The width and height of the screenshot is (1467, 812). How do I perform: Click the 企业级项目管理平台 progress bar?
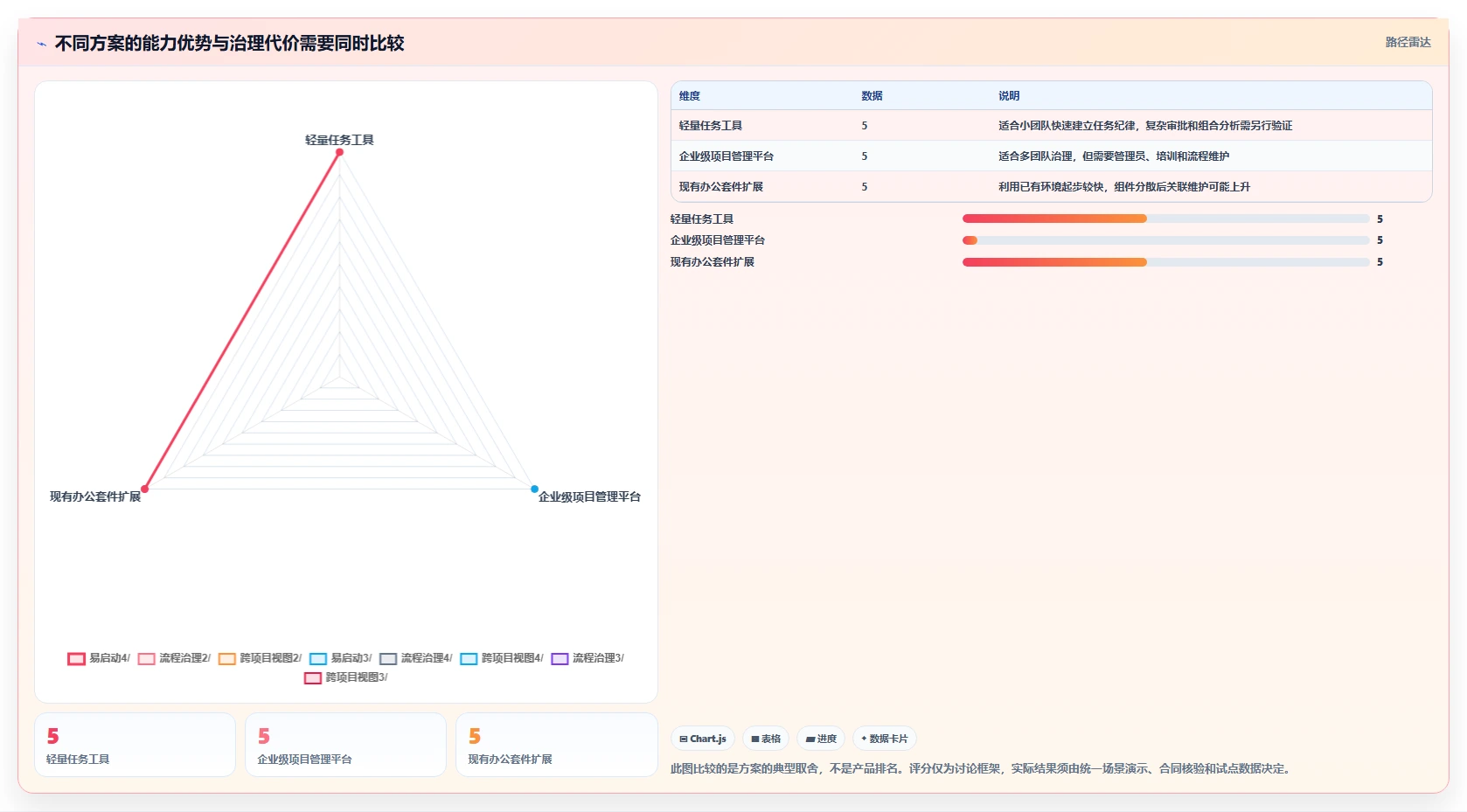tap(1165, 240)
